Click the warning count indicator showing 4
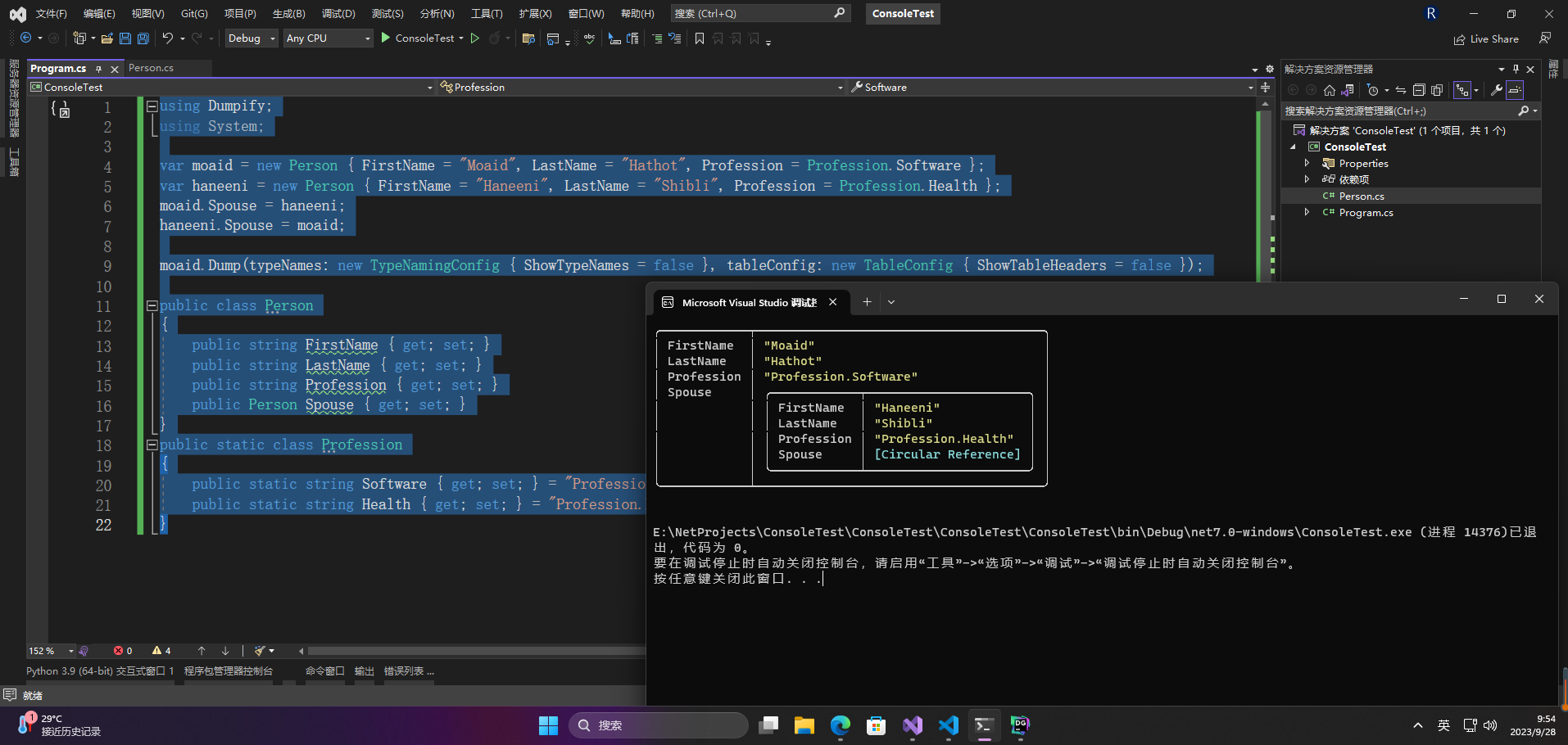This screenshot has height=745, width=1568. click(x=162, y=651)
